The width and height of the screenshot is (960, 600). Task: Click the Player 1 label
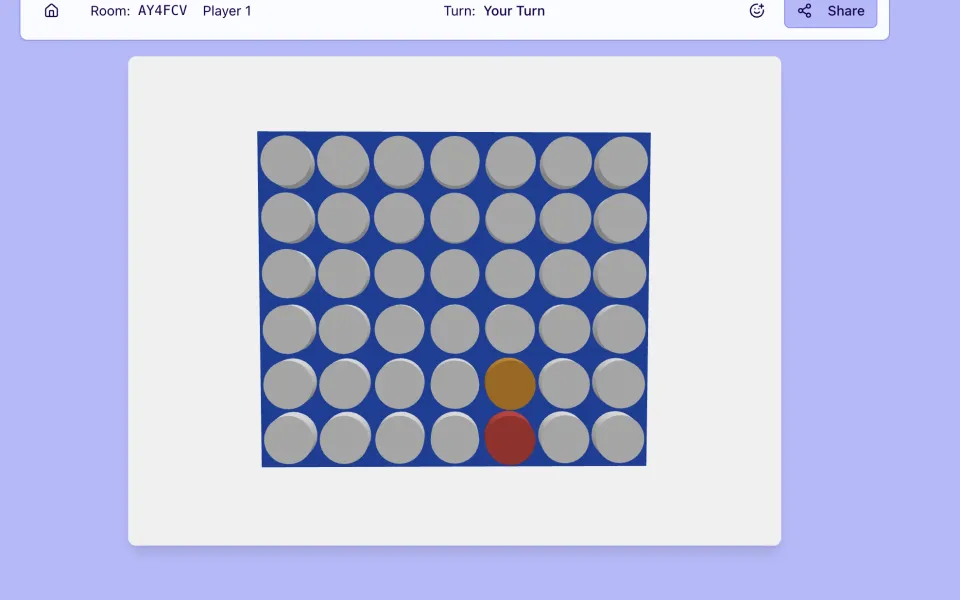227,11
